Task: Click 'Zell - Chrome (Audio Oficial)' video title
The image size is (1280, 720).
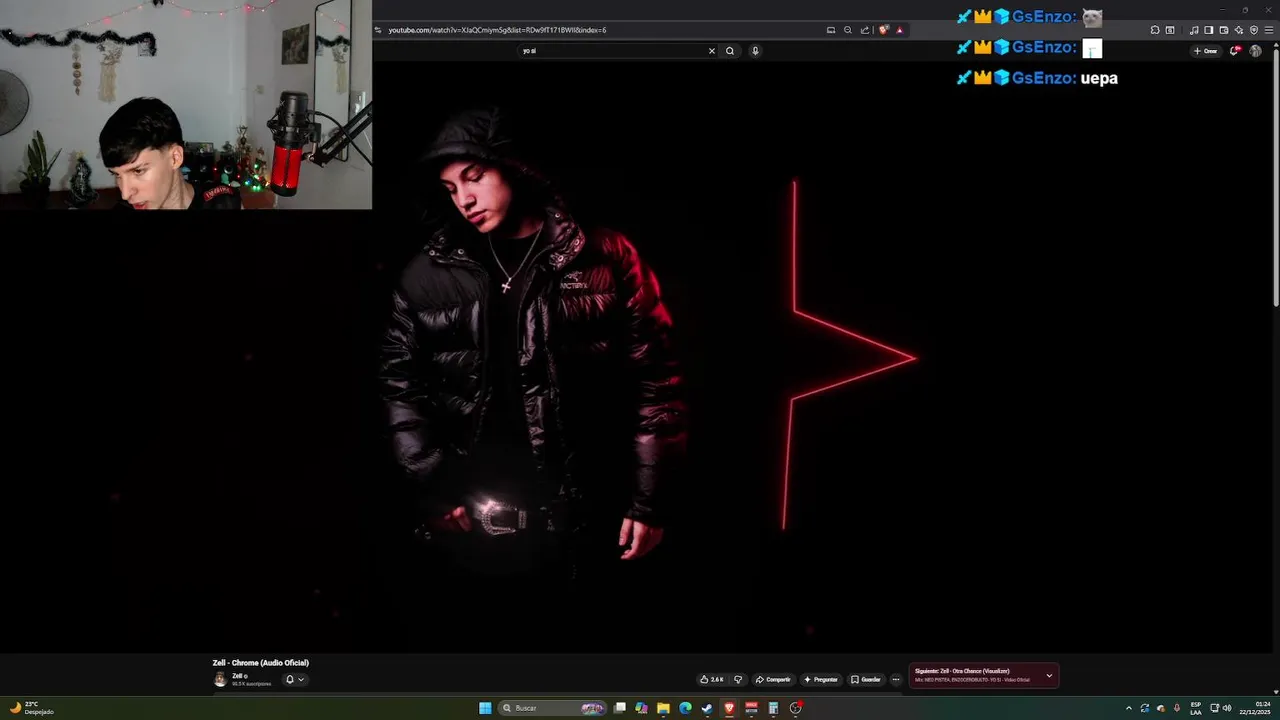Action: [x=260, y=663]
